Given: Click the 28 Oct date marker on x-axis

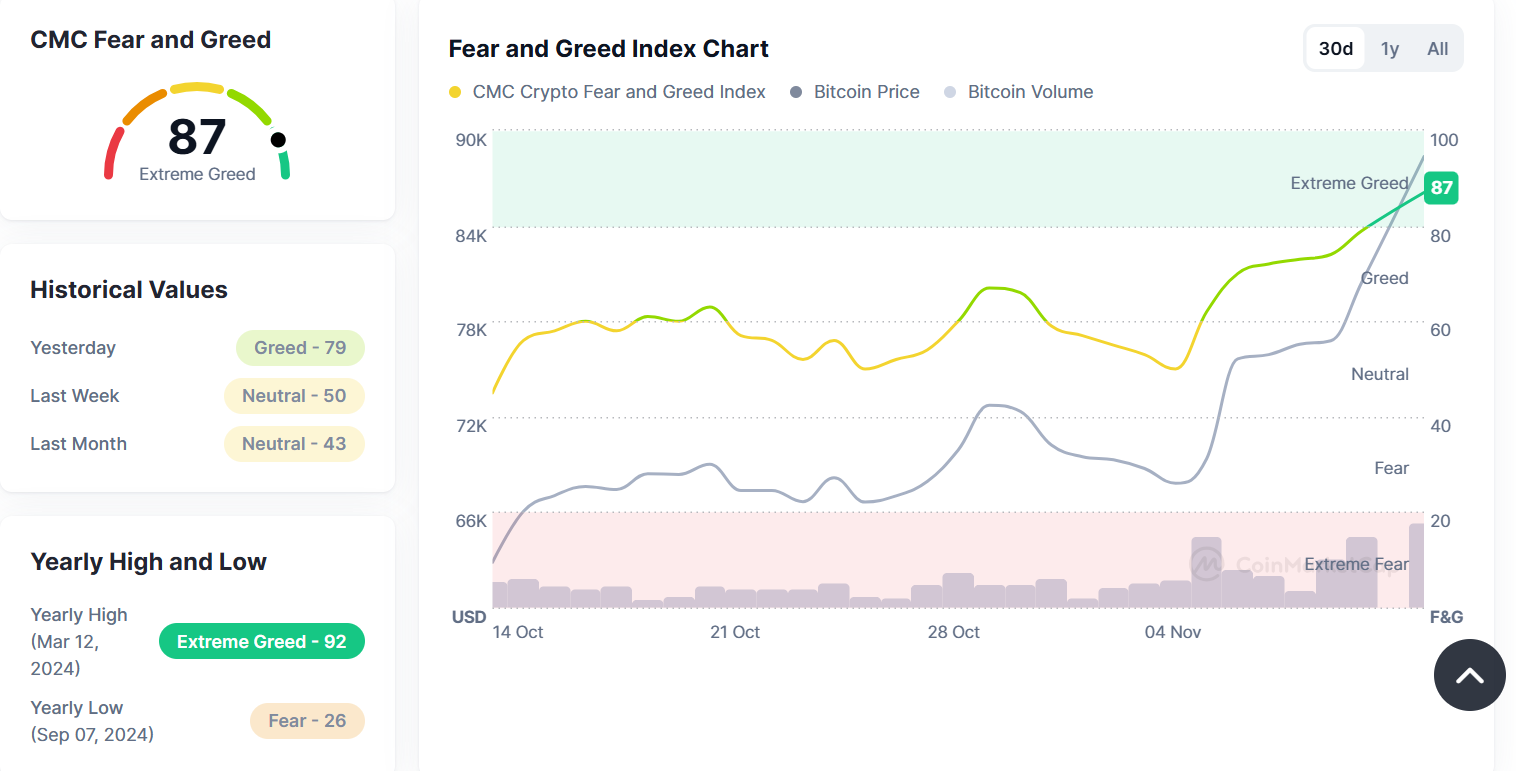Looking at the screenshot, I should pos(953,632).
